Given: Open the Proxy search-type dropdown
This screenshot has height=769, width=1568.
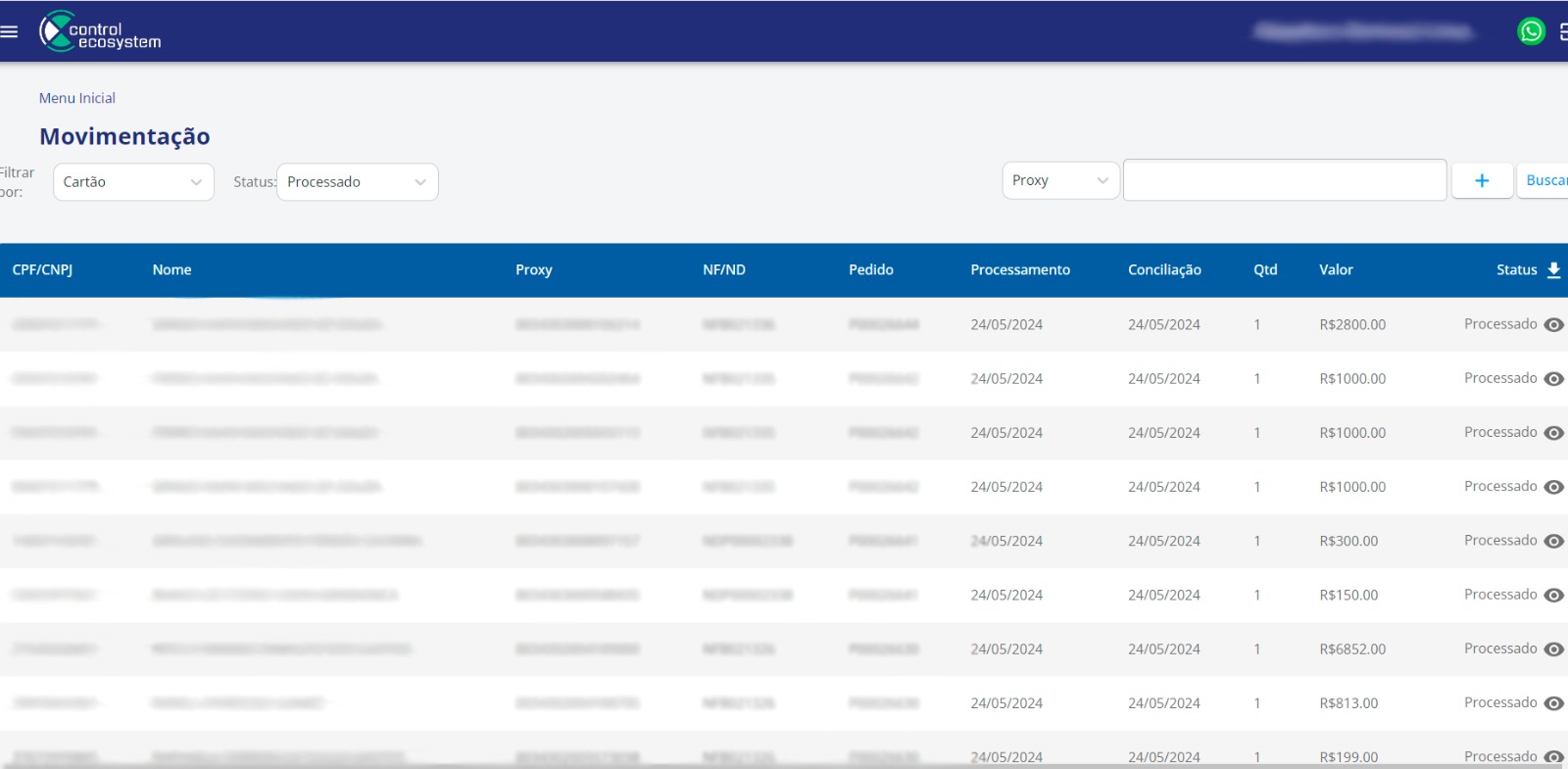Looking at the screenshot, I should pyautogui.click(x=1060, y=180).
